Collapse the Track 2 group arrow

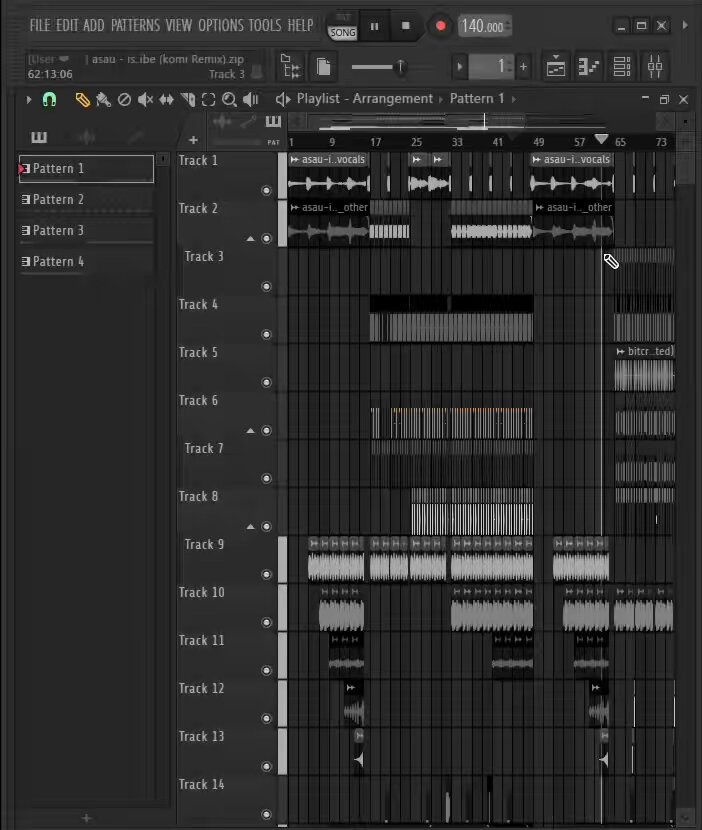[250, 239]
